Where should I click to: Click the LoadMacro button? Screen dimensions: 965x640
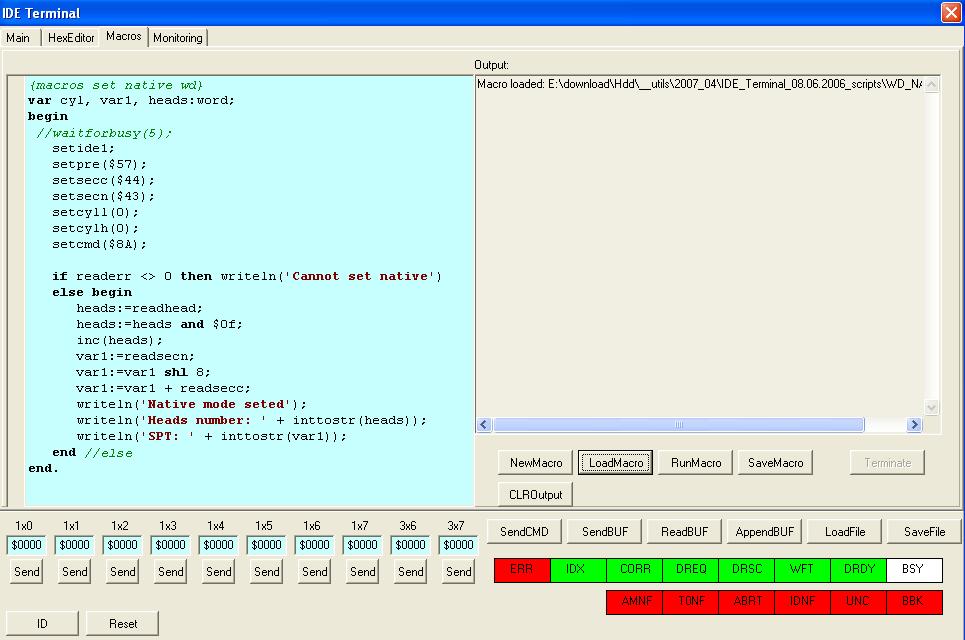pos(615,463)
